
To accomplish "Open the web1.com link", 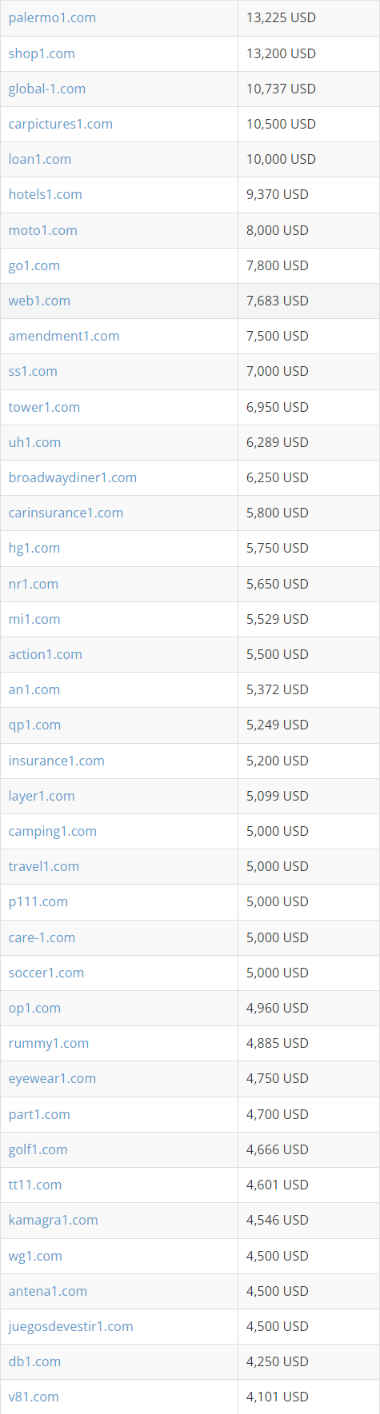I will click(x=39, y=300).
